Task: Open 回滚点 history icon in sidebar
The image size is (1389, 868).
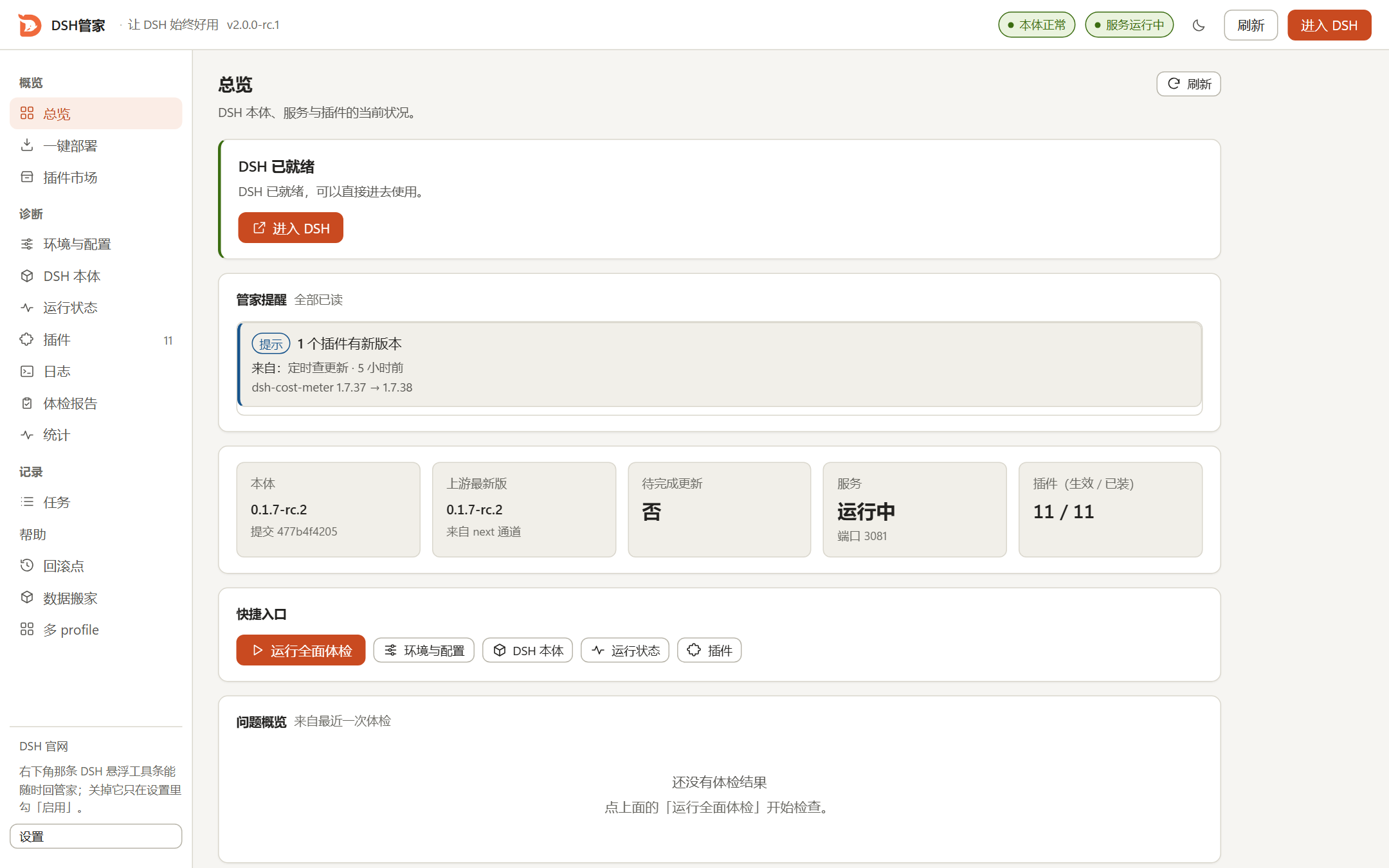Action: point(27,566)
